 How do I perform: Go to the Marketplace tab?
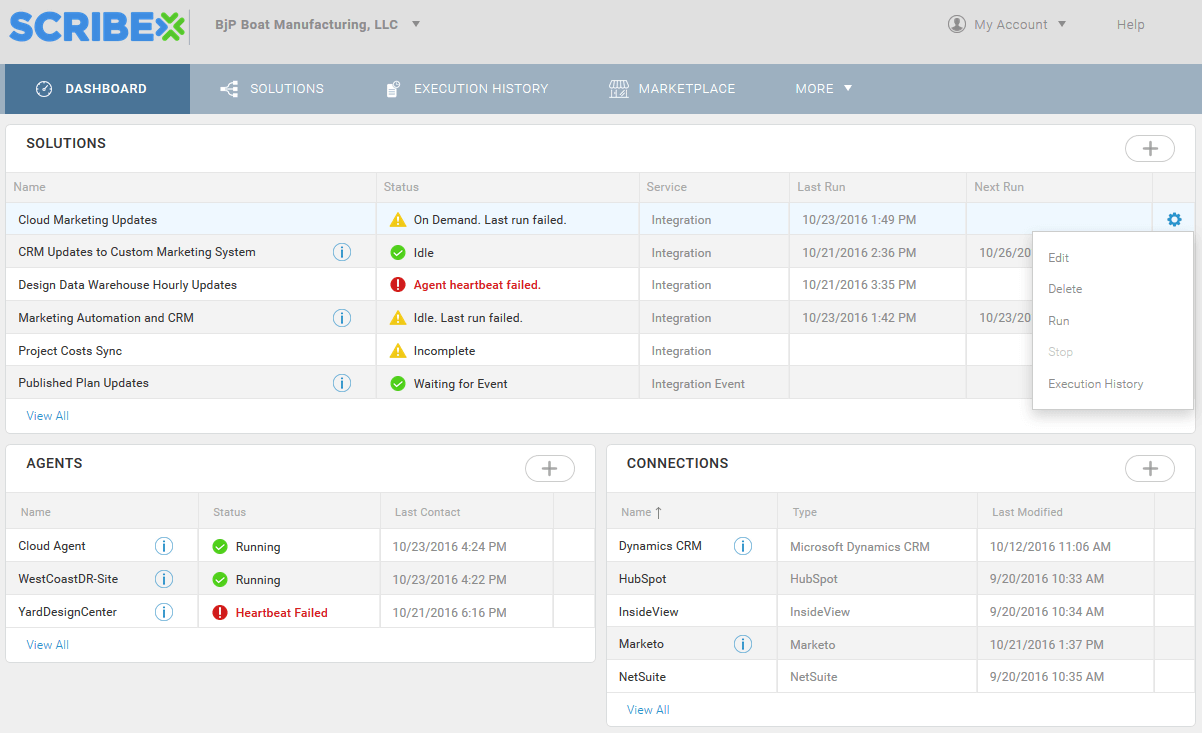coord(673,89)
